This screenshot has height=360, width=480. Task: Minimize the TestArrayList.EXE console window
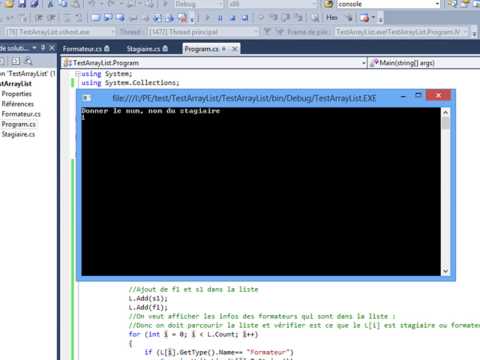tap(403, 96)
